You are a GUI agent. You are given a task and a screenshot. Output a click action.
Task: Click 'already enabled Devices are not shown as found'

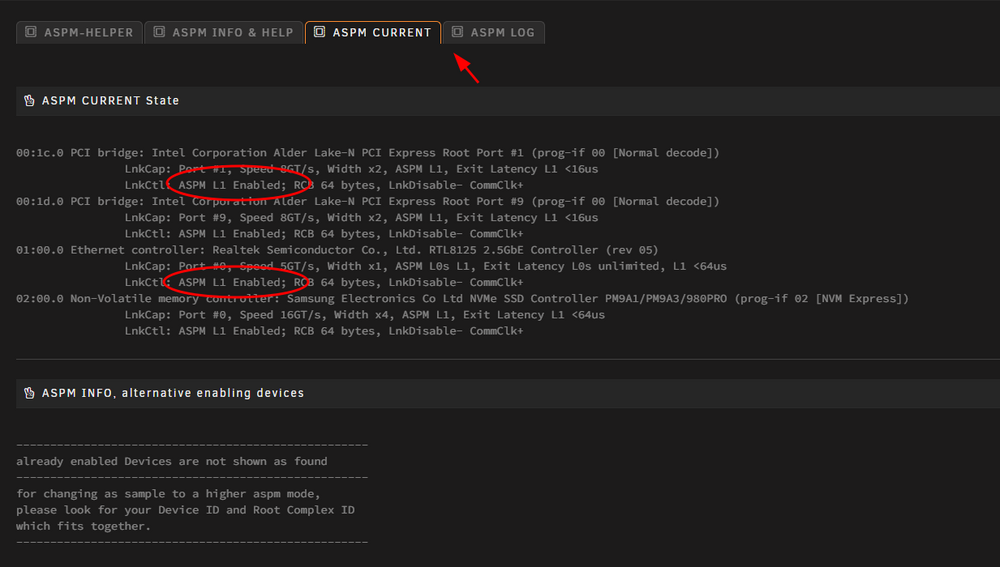(172, 461)
